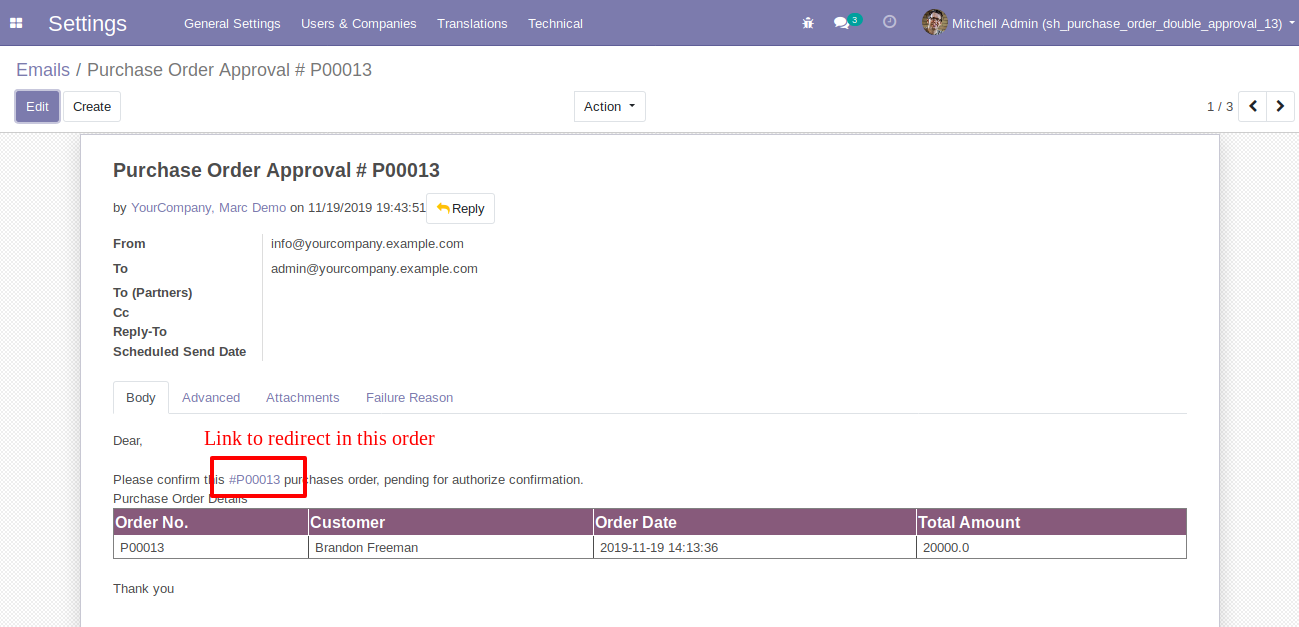
Task: Open the apps grid menu icon
Action: tap(16, 23)
